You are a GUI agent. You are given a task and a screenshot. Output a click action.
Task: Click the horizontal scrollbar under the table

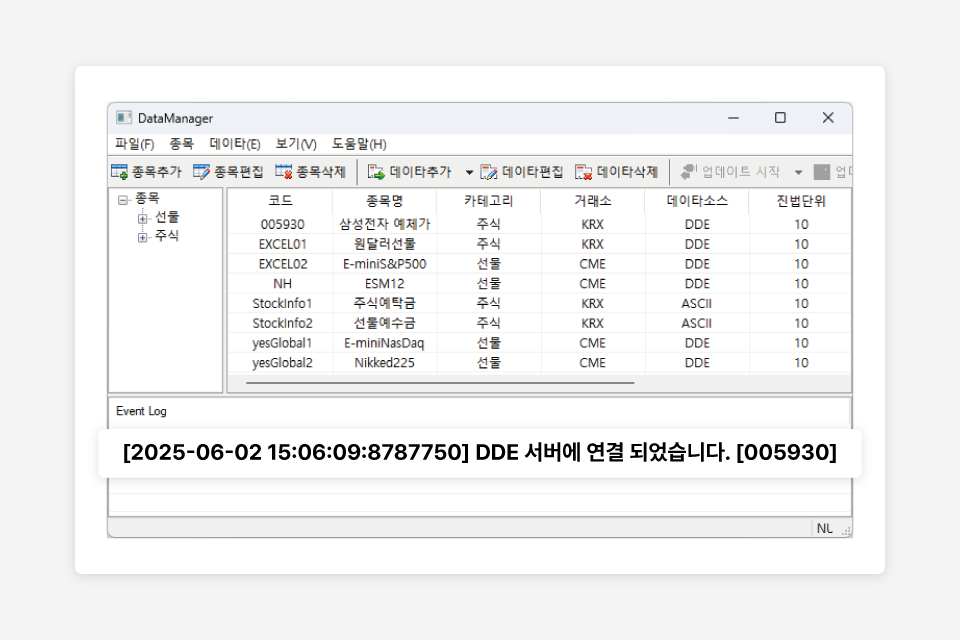tap(440, 382)
